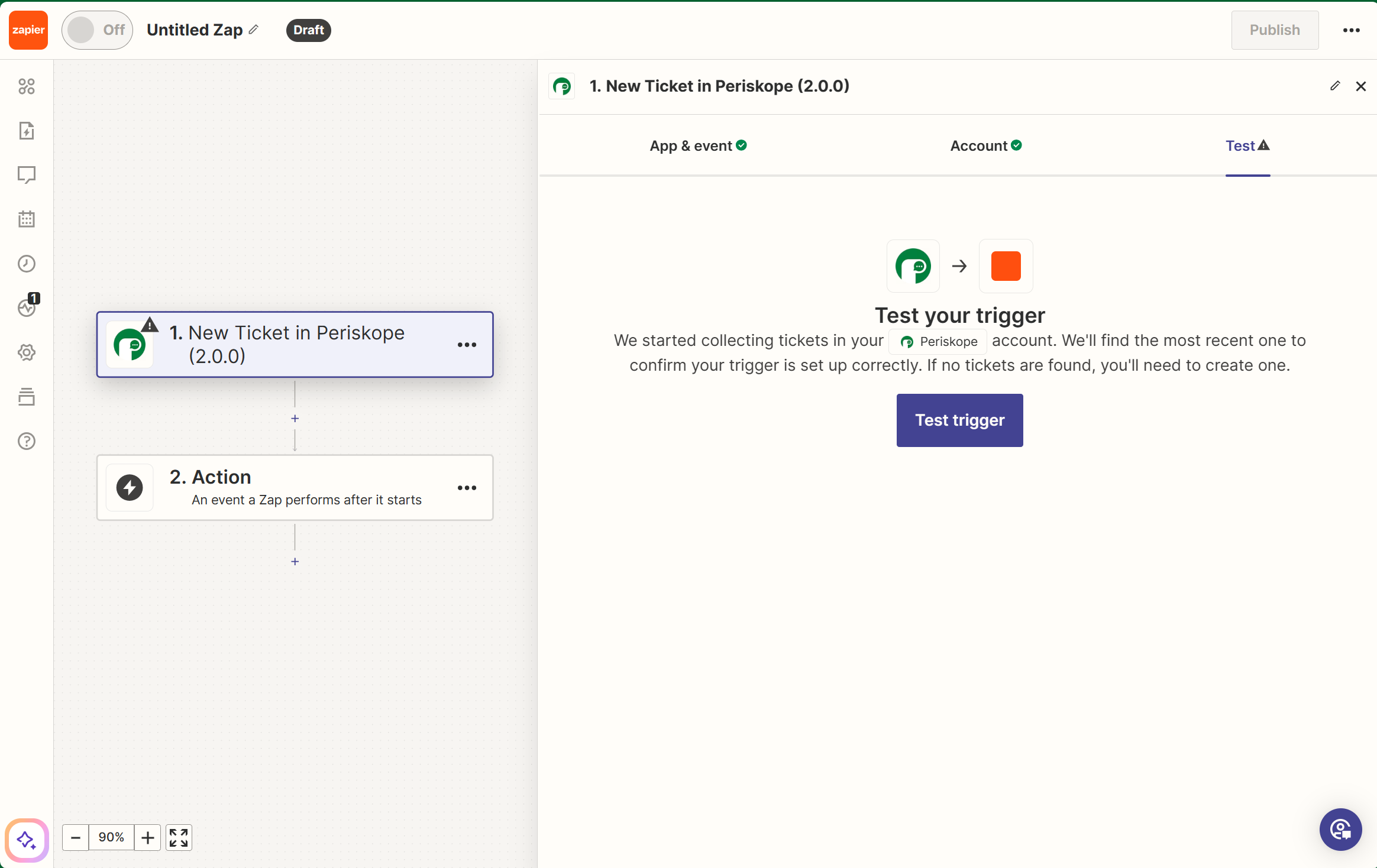Open the calendar sidebar icon
This screenshot has height=868, width=1377.
point(27,219)
